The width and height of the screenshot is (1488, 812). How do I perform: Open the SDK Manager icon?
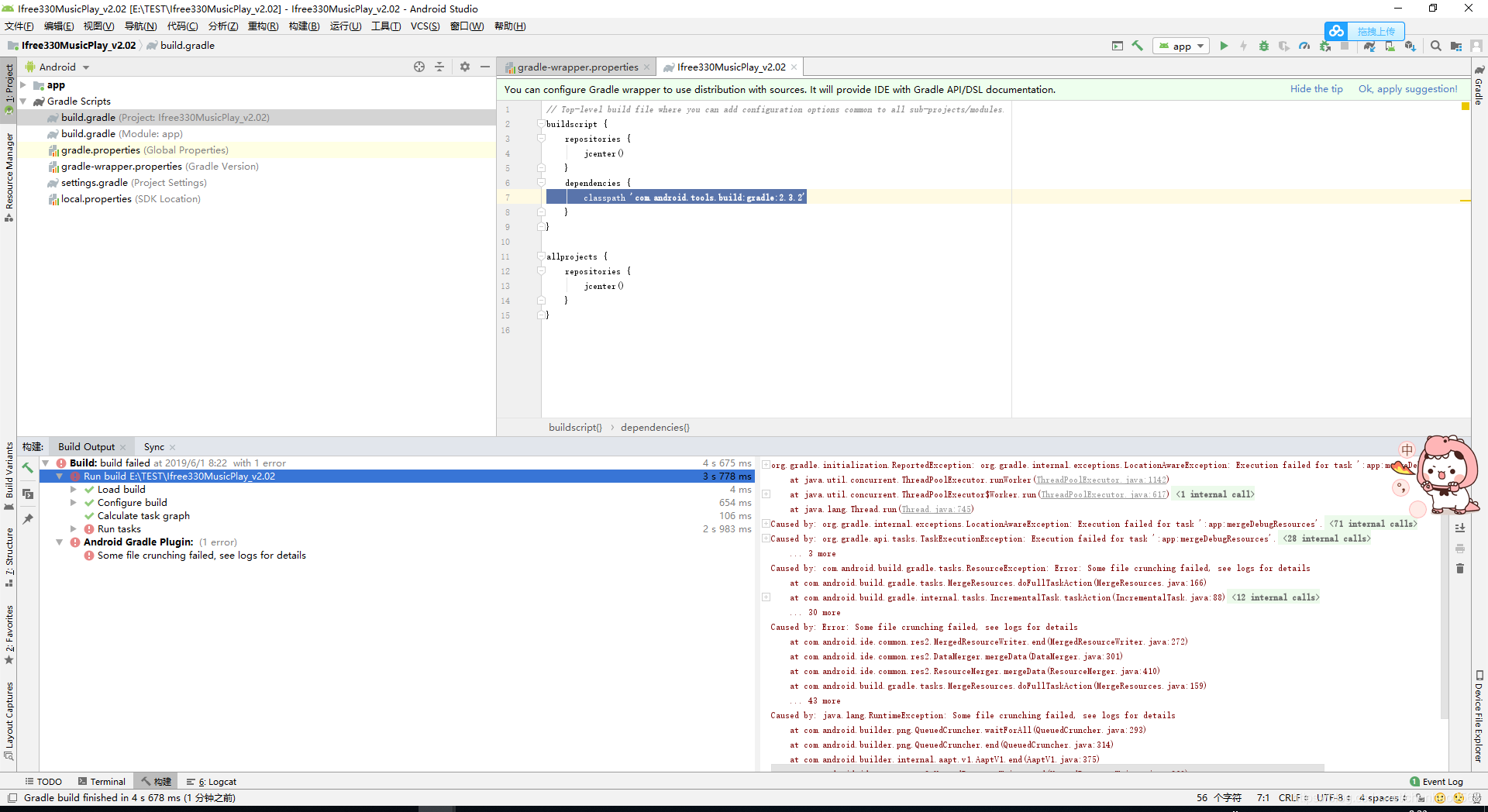pyautogui.click(x=1410, y=46)
